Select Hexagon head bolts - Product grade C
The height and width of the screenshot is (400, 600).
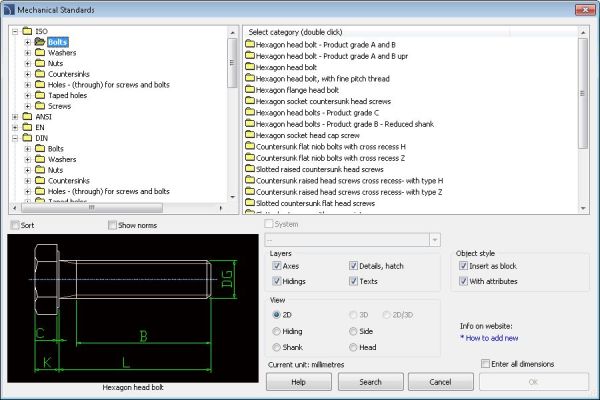[317, 113]
